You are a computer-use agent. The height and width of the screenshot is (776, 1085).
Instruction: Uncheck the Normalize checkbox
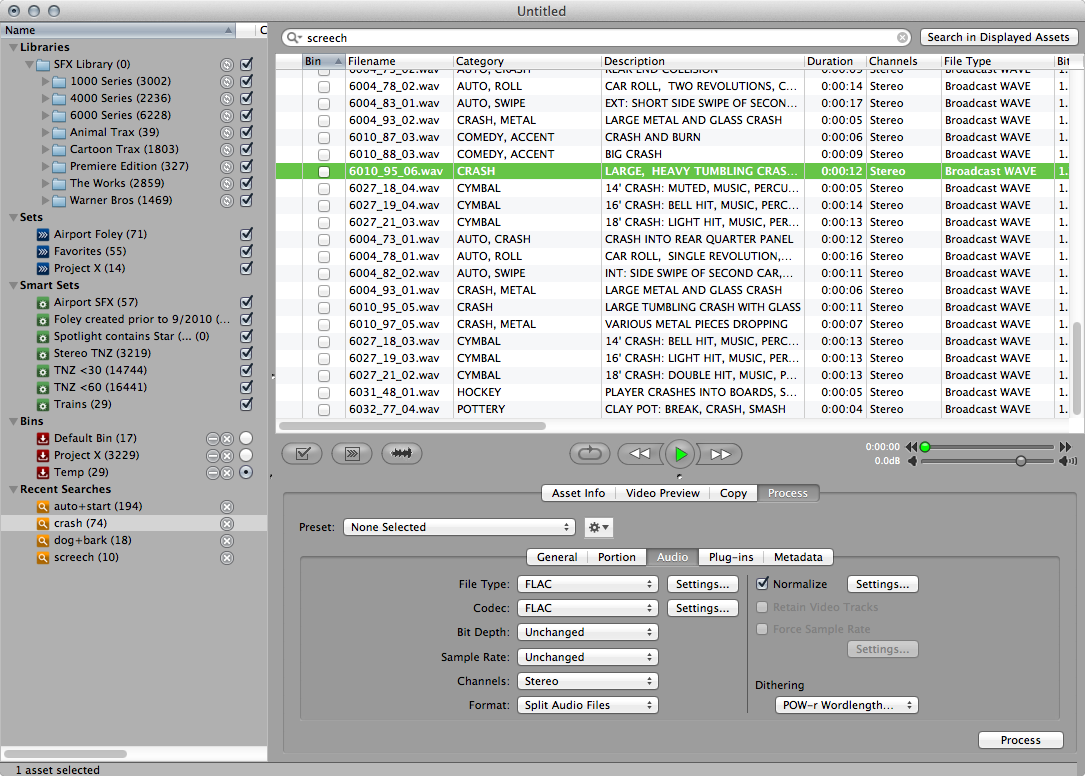coord(763,584)
